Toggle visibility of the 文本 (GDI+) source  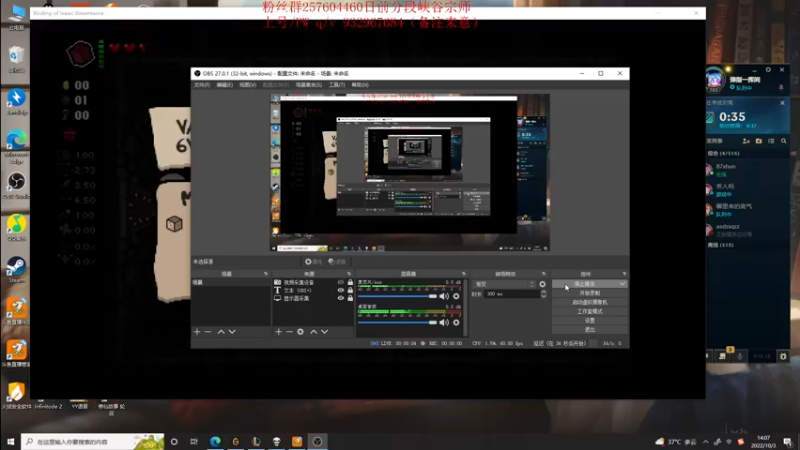[341, 290]
